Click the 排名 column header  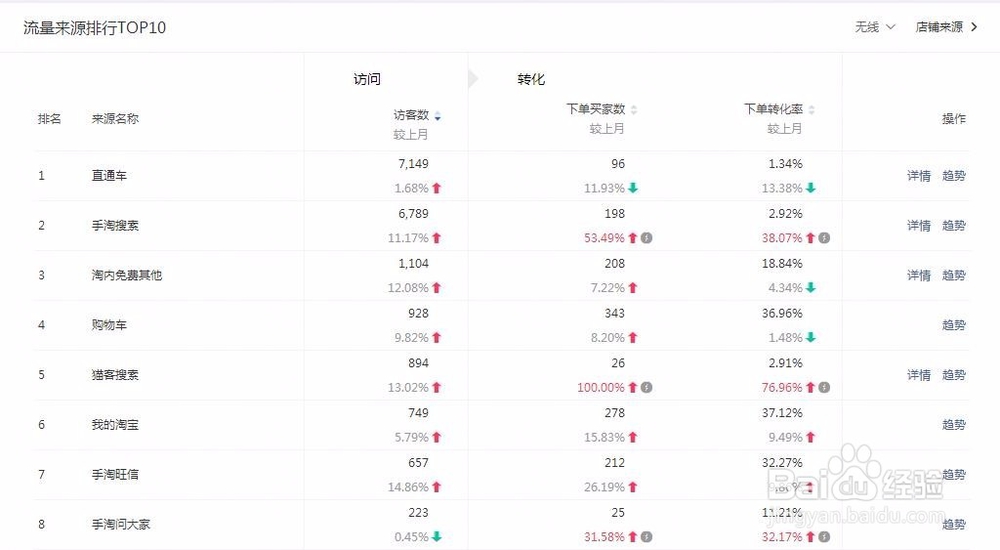point(50,119)
